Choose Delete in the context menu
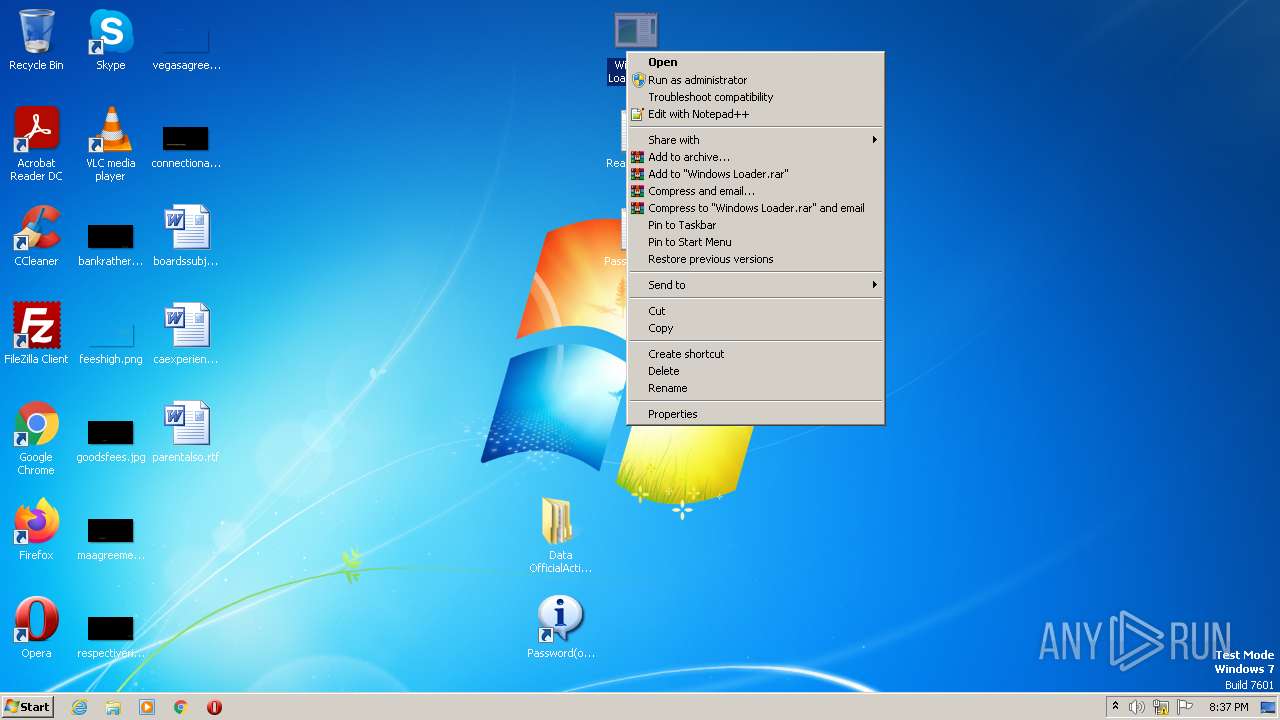The width and height of the screenshot is (1280, 720). pyautogui.click(x=755, y=371)
